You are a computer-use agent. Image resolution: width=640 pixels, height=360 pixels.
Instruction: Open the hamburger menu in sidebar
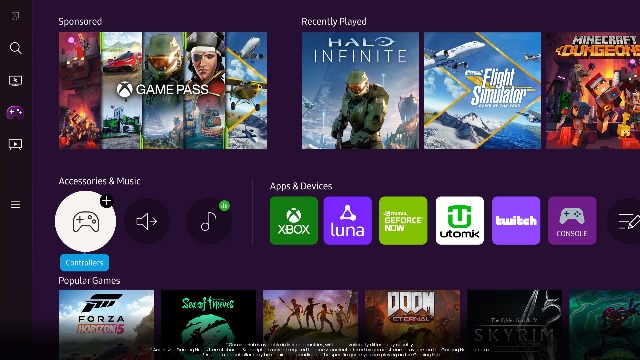16,204
